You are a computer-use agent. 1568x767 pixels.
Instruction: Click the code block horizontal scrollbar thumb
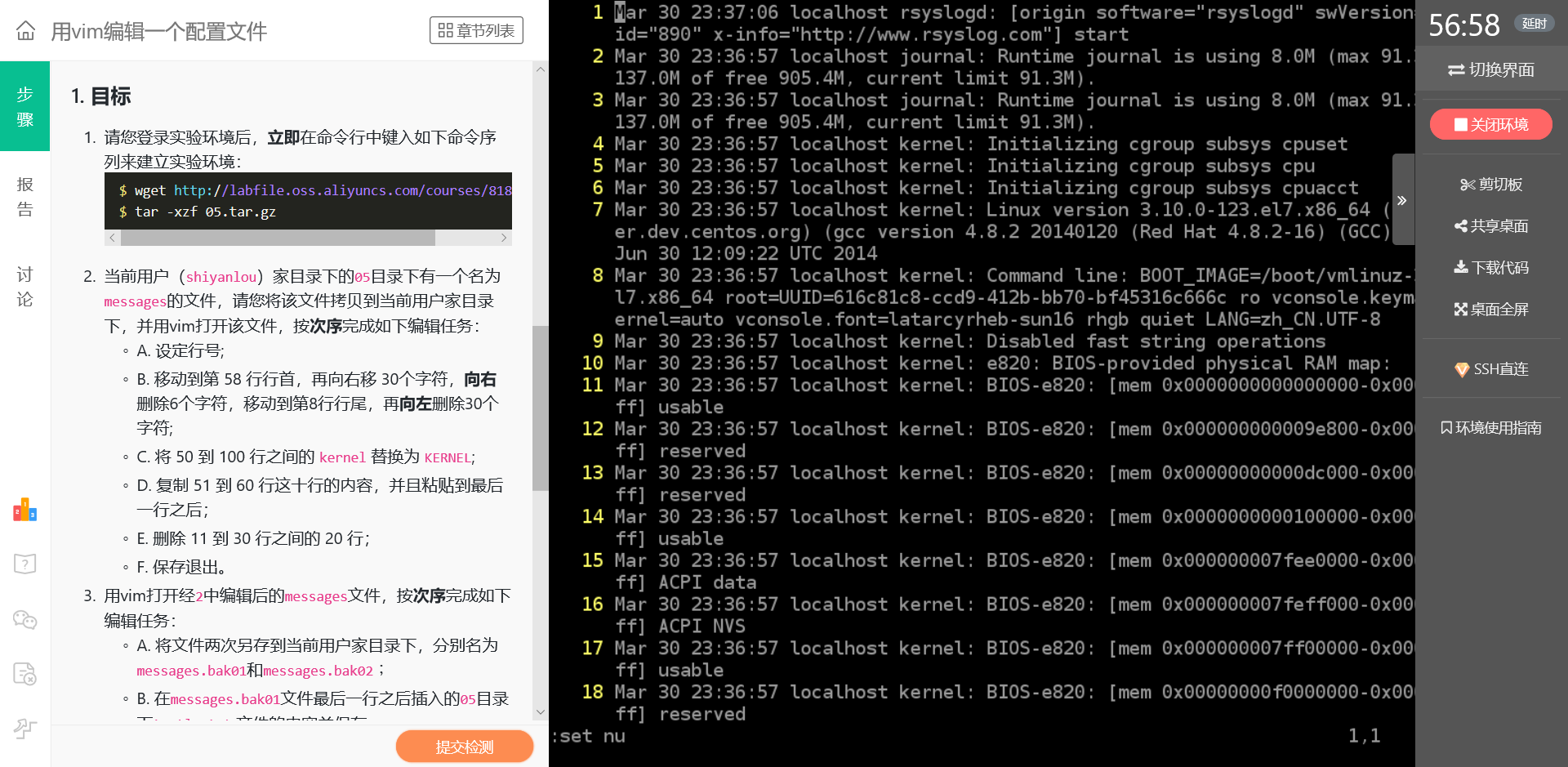point(278,238)
